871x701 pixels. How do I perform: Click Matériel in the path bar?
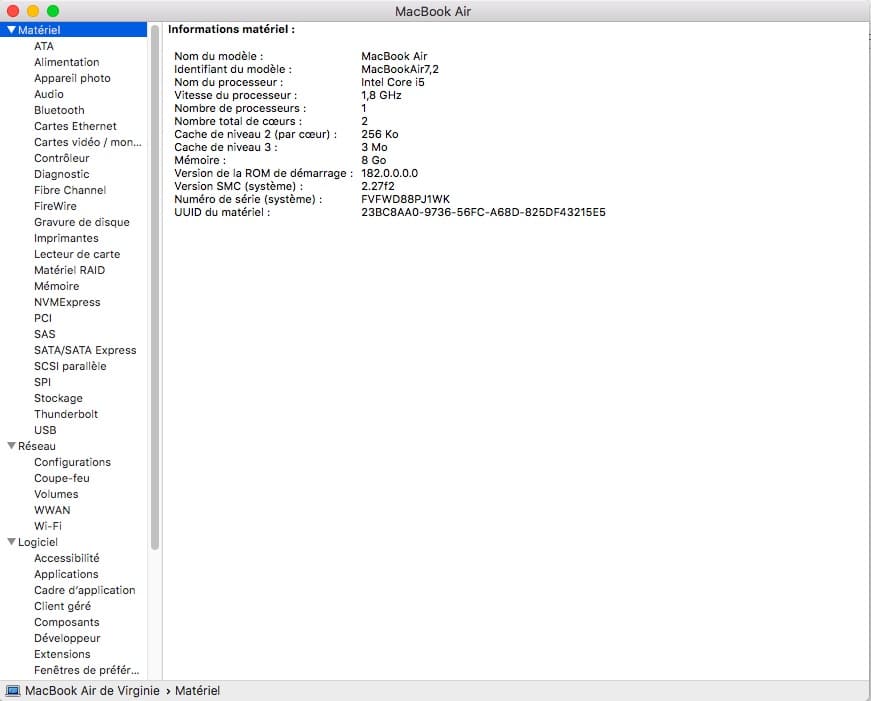197,690
